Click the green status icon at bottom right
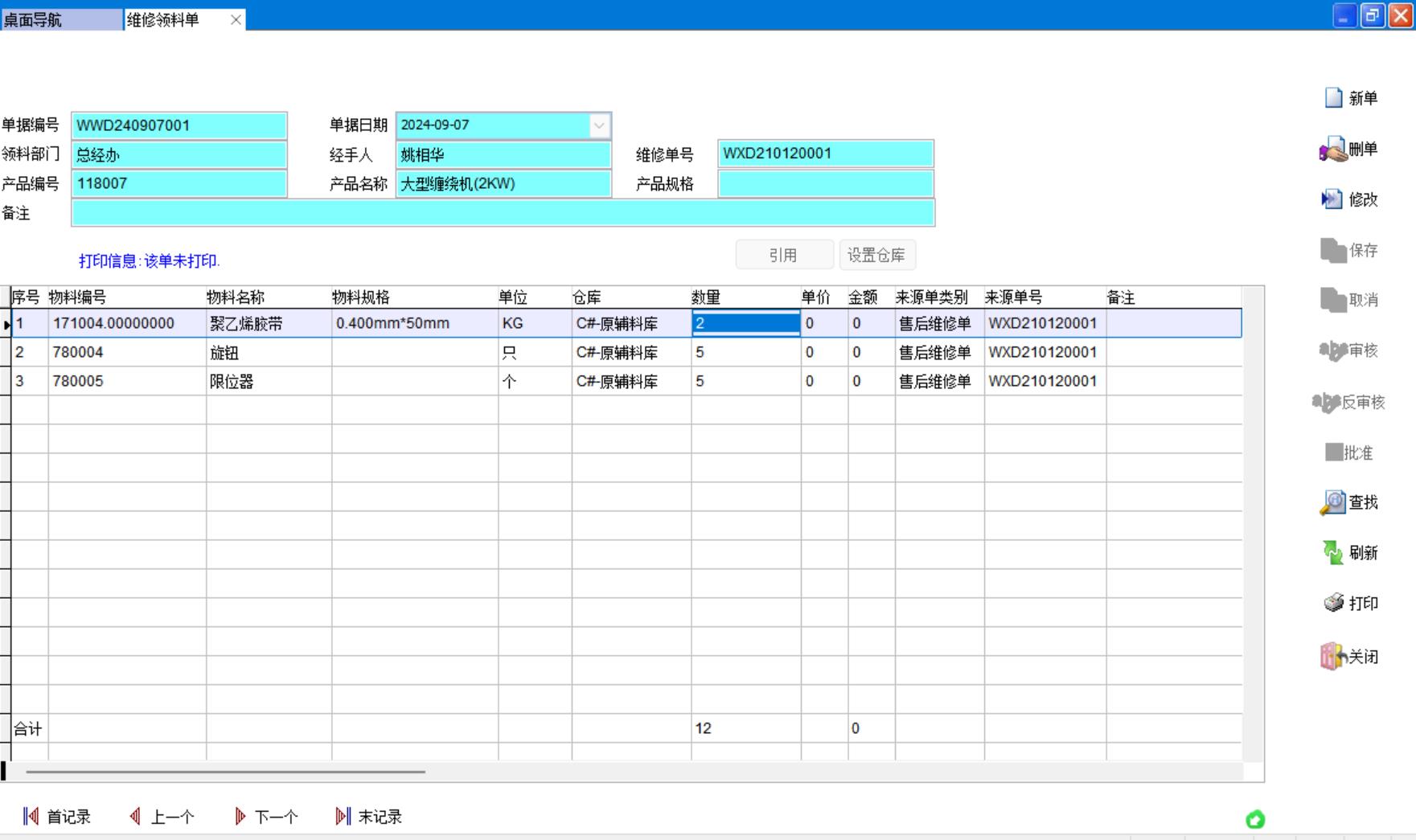 (x=1254, y=819)
